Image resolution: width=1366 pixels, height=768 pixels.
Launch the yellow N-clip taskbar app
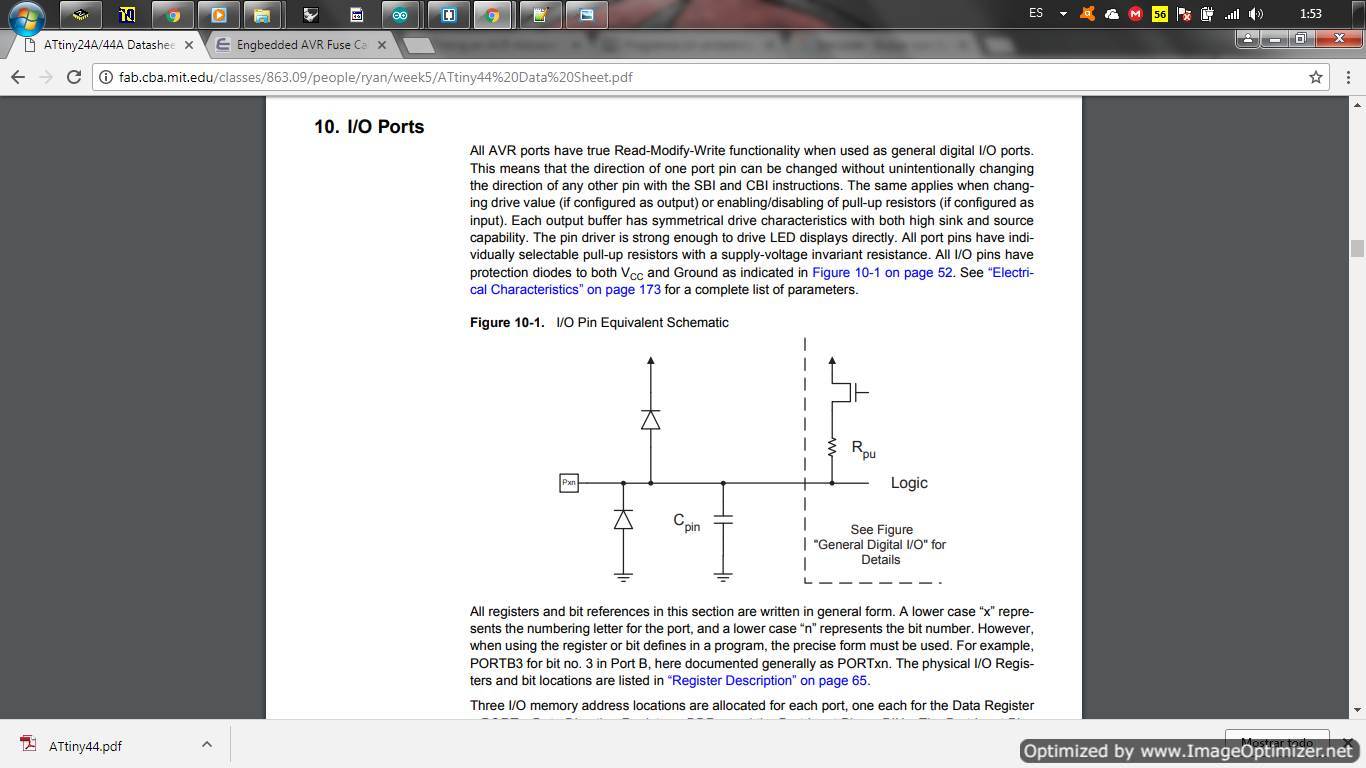tap(127, 14)
